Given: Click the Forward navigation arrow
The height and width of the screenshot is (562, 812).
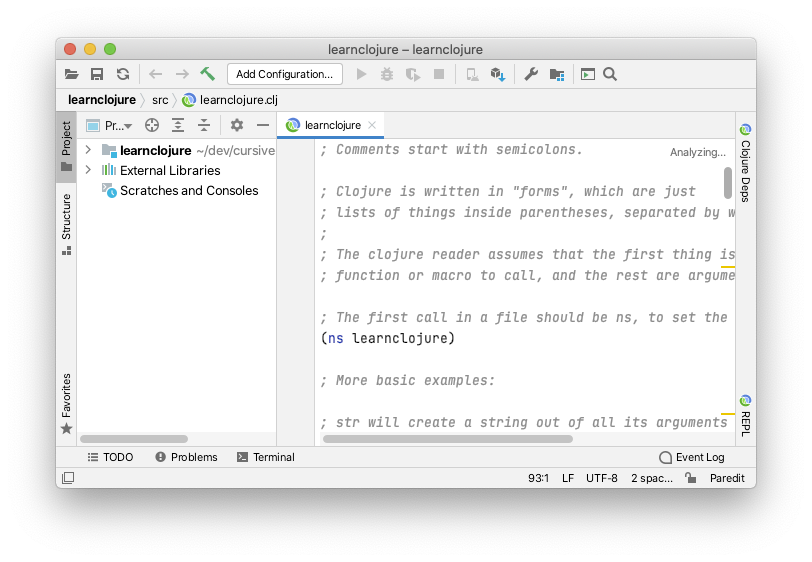Looking at the screenshot, I should 182,74.
